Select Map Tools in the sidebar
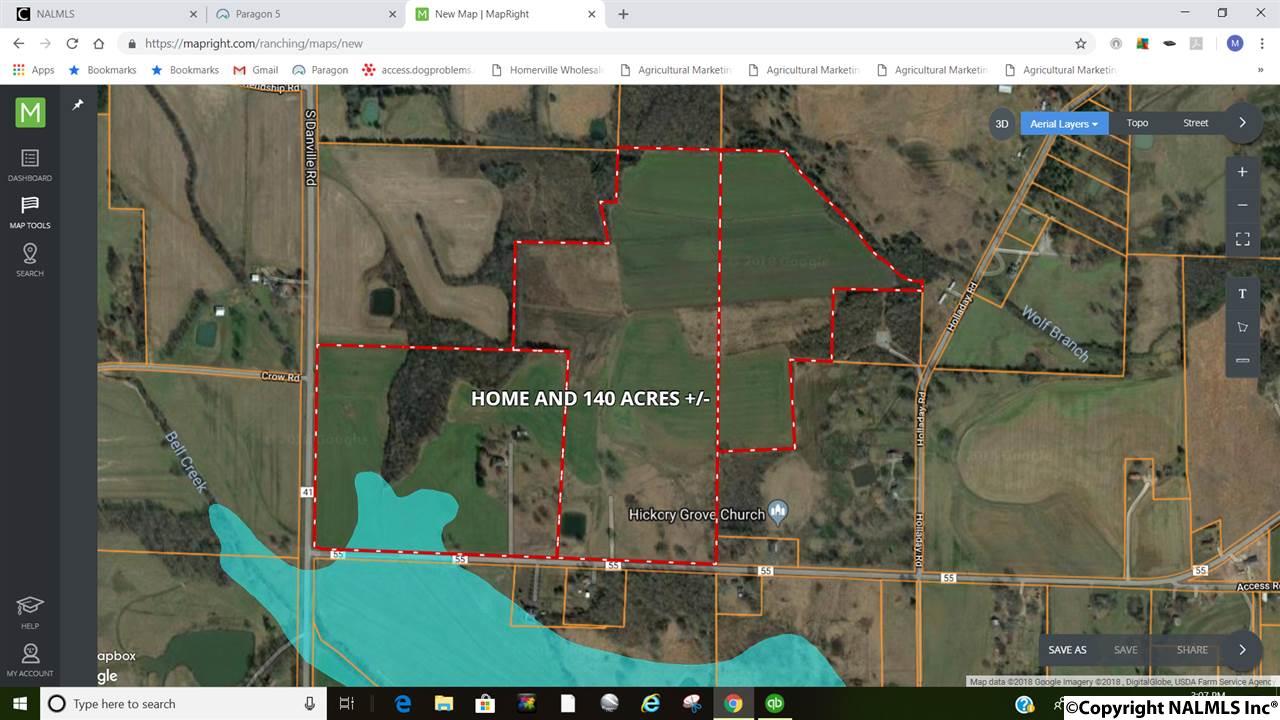The width and height of the screenshot is (1280, 720). pyautogui.click(x=30, y=212)
